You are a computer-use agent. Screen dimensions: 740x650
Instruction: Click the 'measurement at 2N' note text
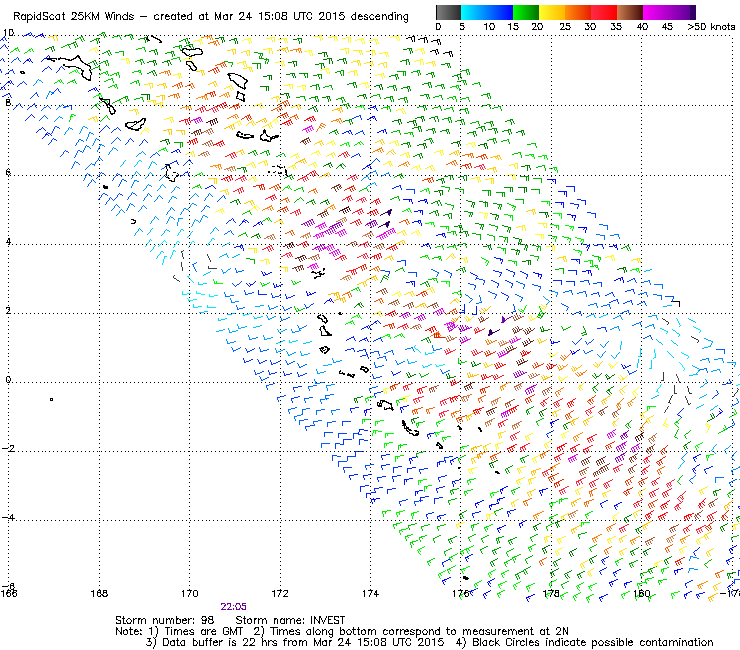[515, 631]
